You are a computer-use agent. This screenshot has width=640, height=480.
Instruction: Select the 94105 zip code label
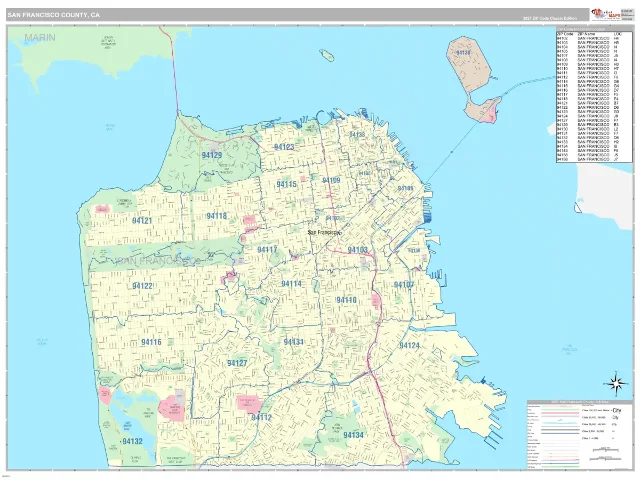point(405,188)
